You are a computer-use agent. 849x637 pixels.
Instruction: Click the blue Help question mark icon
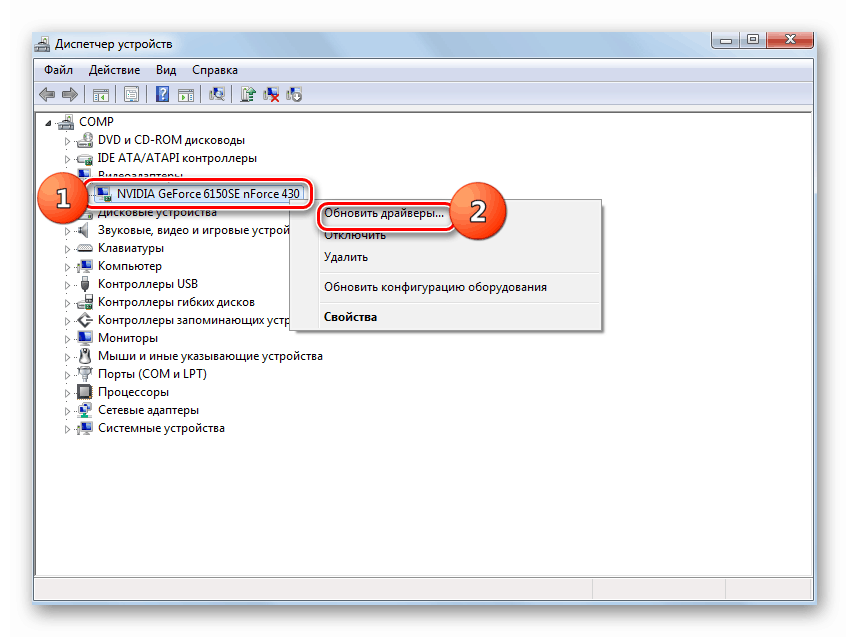[x=161, y=94]
